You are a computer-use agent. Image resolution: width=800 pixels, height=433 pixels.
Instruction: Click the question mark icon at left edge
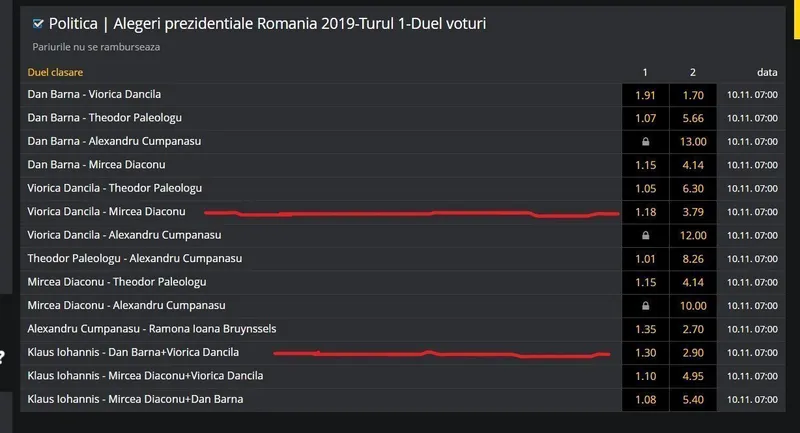[4, 353]
